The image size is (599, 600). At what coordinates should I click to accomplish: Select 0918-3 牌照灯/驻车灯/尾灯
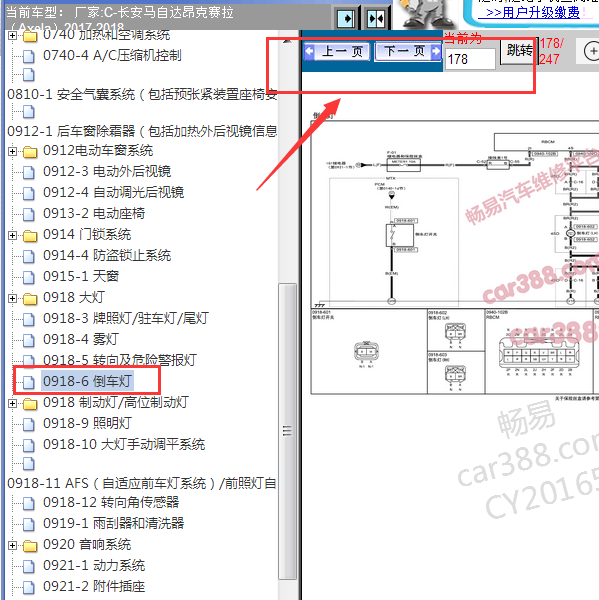126,318
